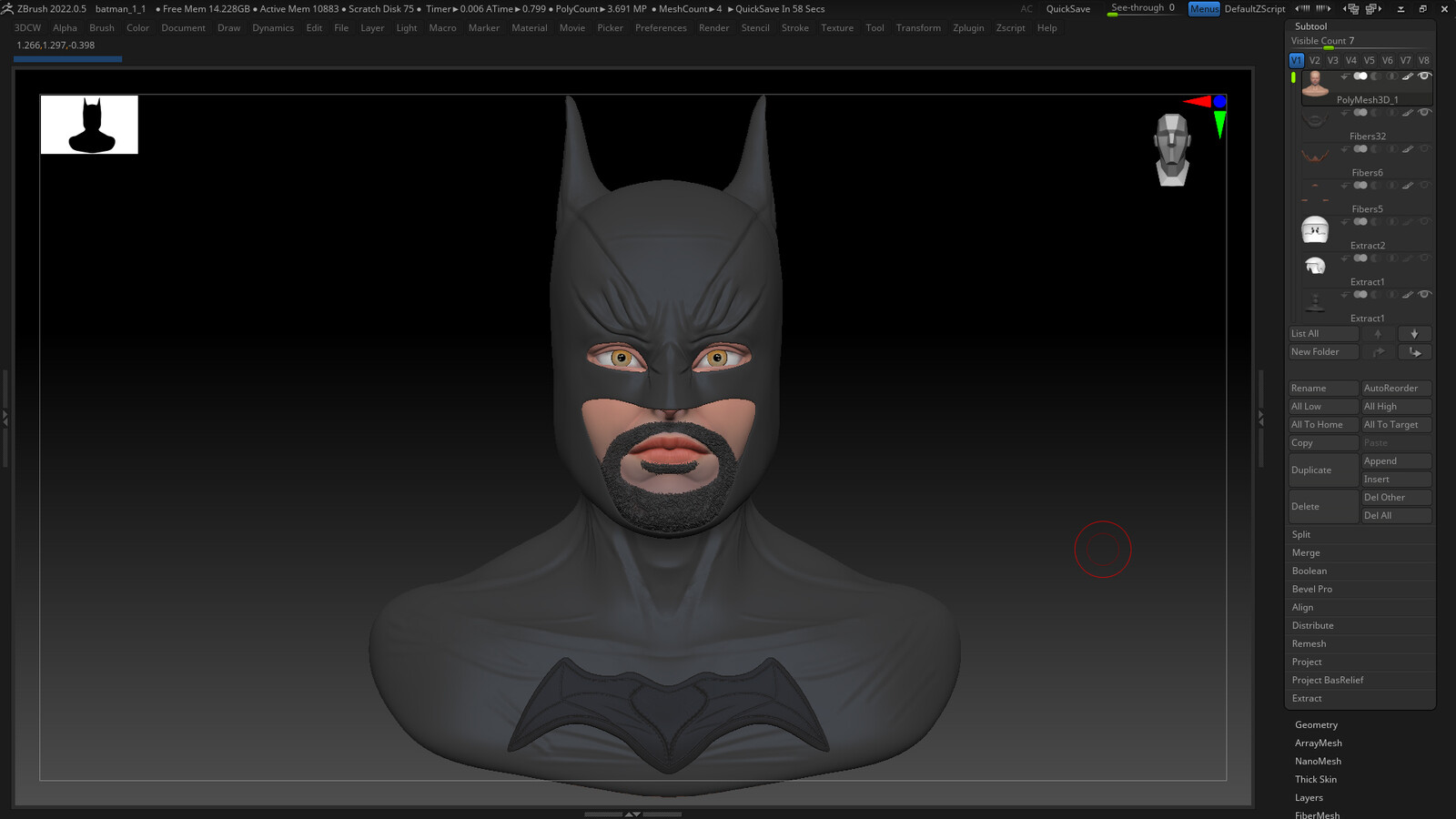
Task: Open the Brush menu
Action: pos(102,28)
